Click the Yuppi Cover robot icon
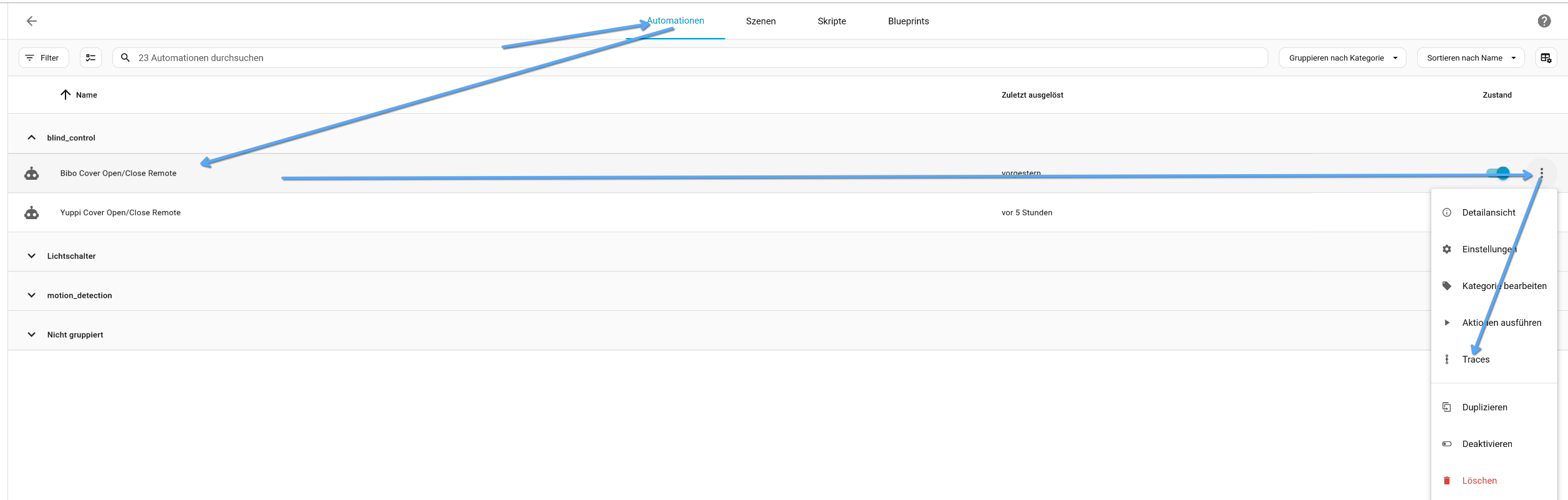The width and height of the screenshot is (1568, 500). 32,213
